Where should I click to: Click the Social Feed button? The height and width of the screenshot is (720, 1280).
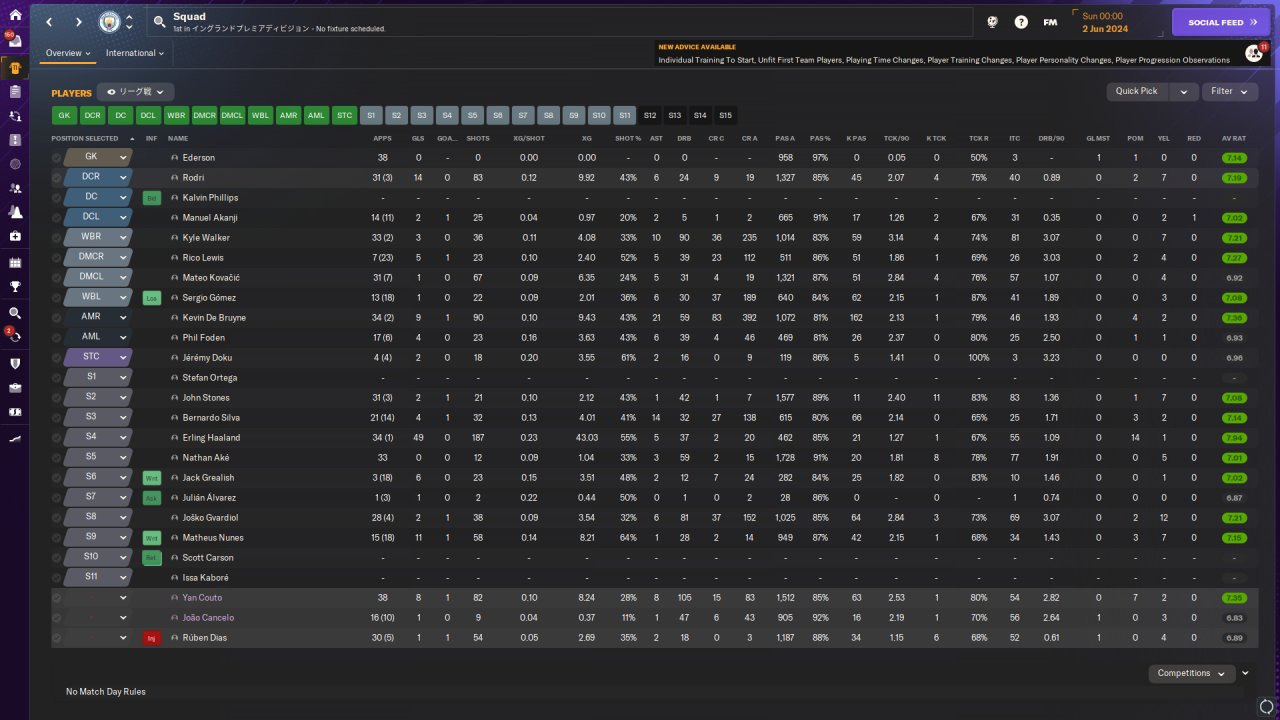click(1221, 22)
